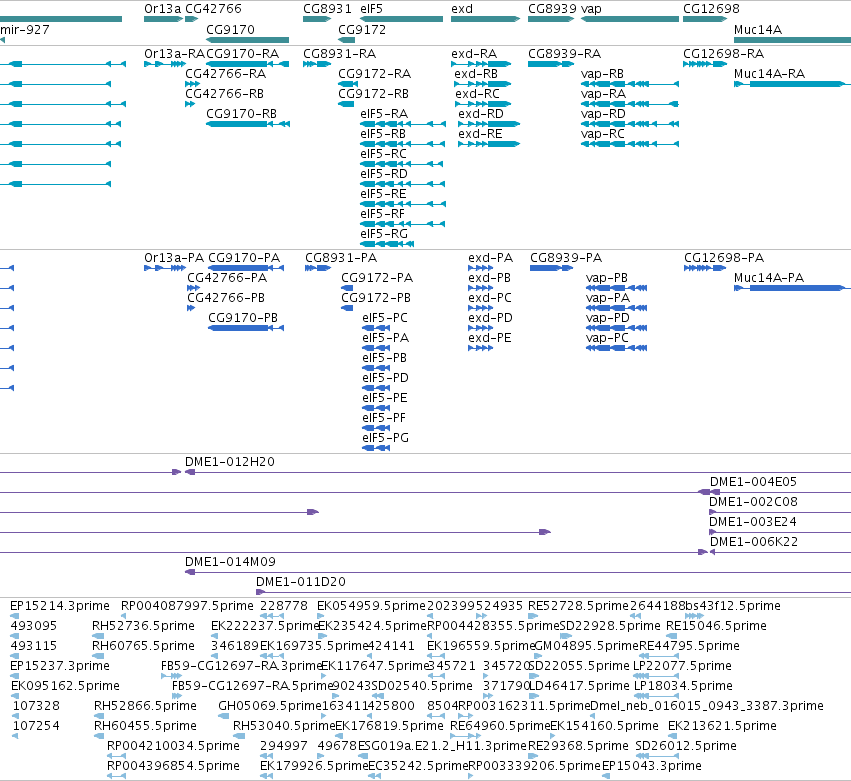Viewport: 851px width, 781px height.
Task: Select the vap gene label
Action: tap(591, 9)
